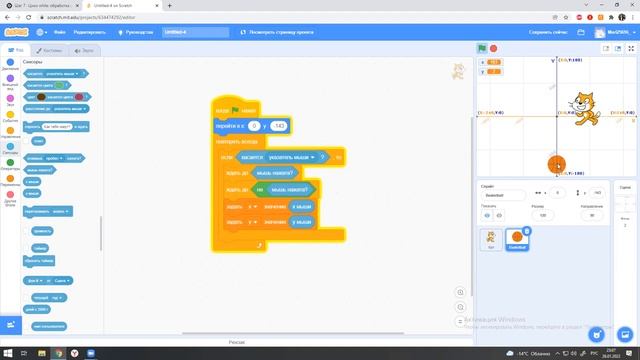The height and width of the screenshot is (360, 640).
Task: Toggle the loudness reporter checkbox
Action: click(x=26, y=231)
